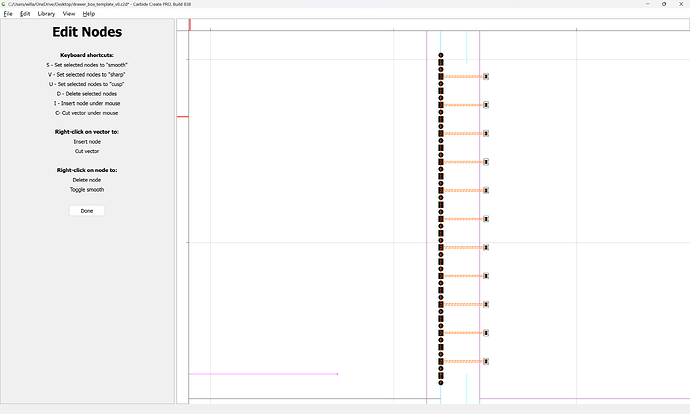
Task: Pick the third control handle from the top
Action: pyautogui.click(x=486, y=133)
